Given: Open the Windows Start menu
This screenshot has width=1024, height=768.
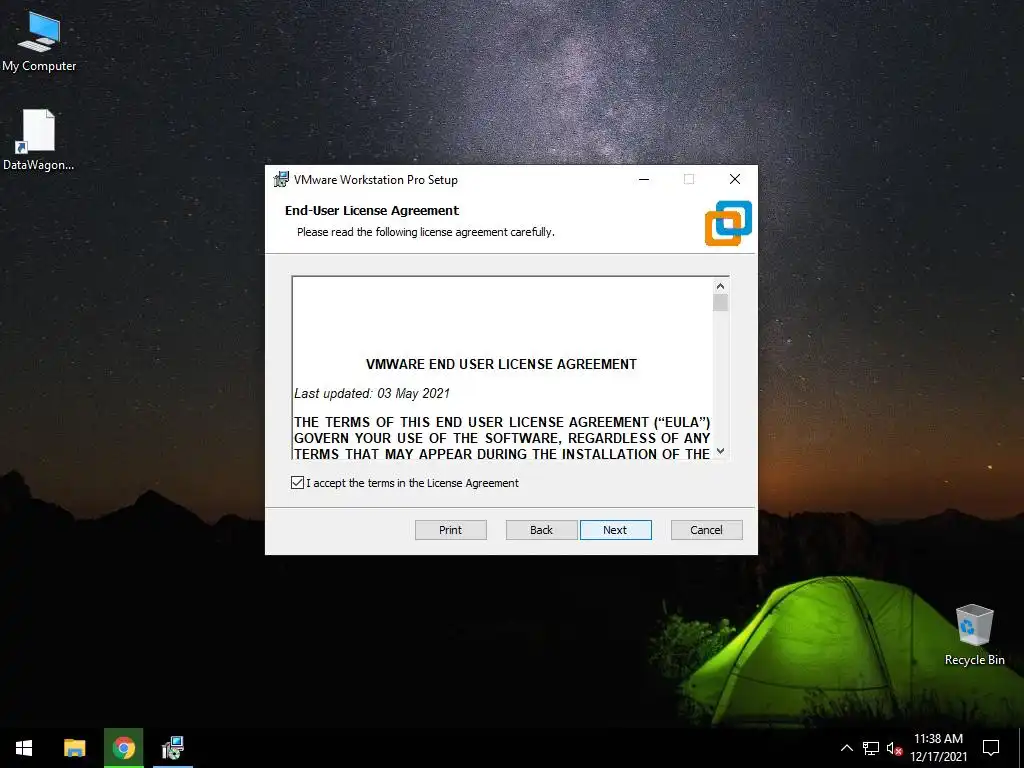Looking at the screenshot, I should 24,748.
